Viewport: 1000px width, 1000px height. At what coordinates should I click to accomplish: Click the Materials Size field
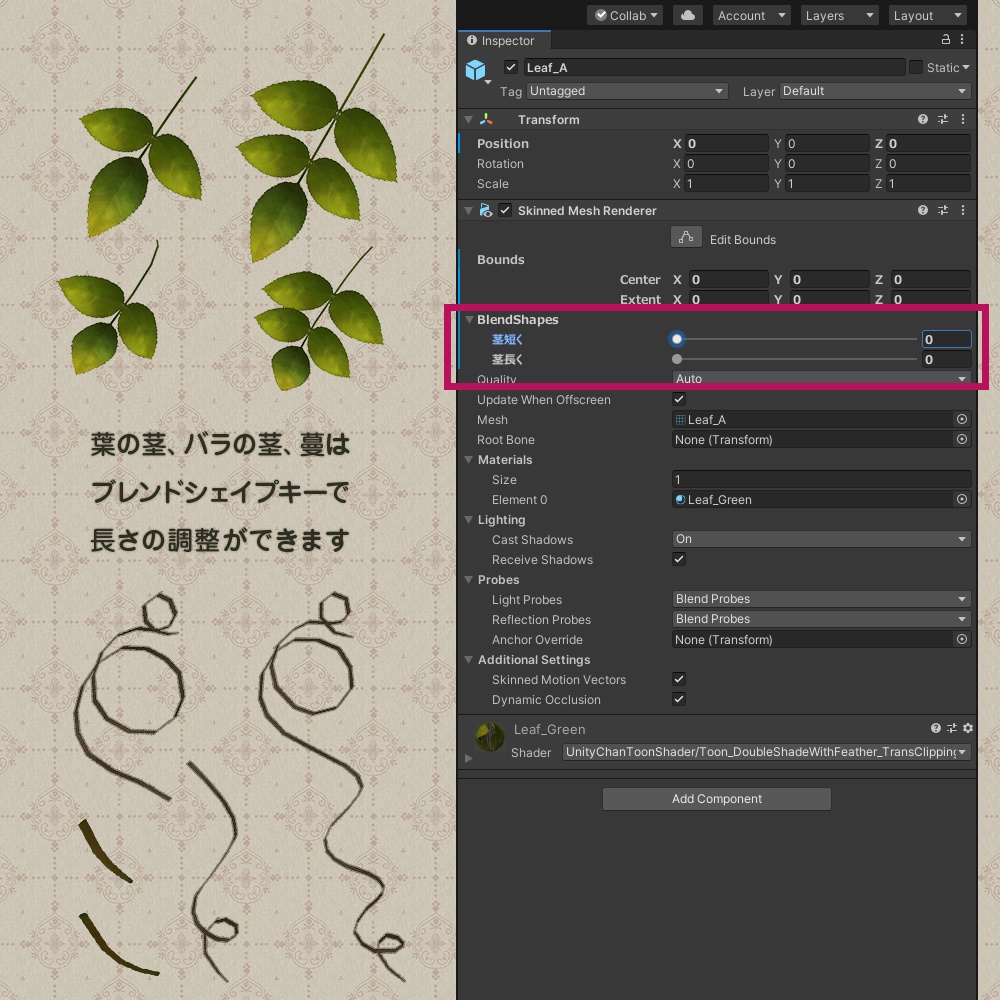pyautogui.click(x=821, y=479)
